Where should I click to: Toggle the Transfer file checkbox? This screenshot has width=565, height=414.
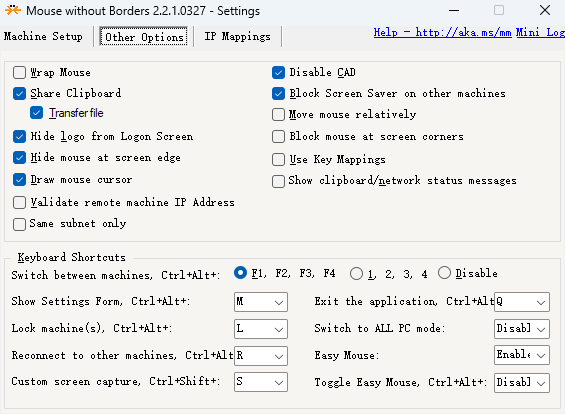pyautogui.click(x=36, y=113)
